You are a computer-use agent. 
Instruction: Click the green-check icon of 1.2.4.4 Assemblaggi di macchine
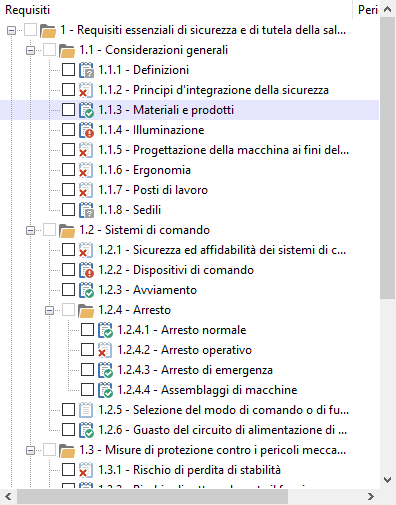pyautogui.click(x=105, y=390)
